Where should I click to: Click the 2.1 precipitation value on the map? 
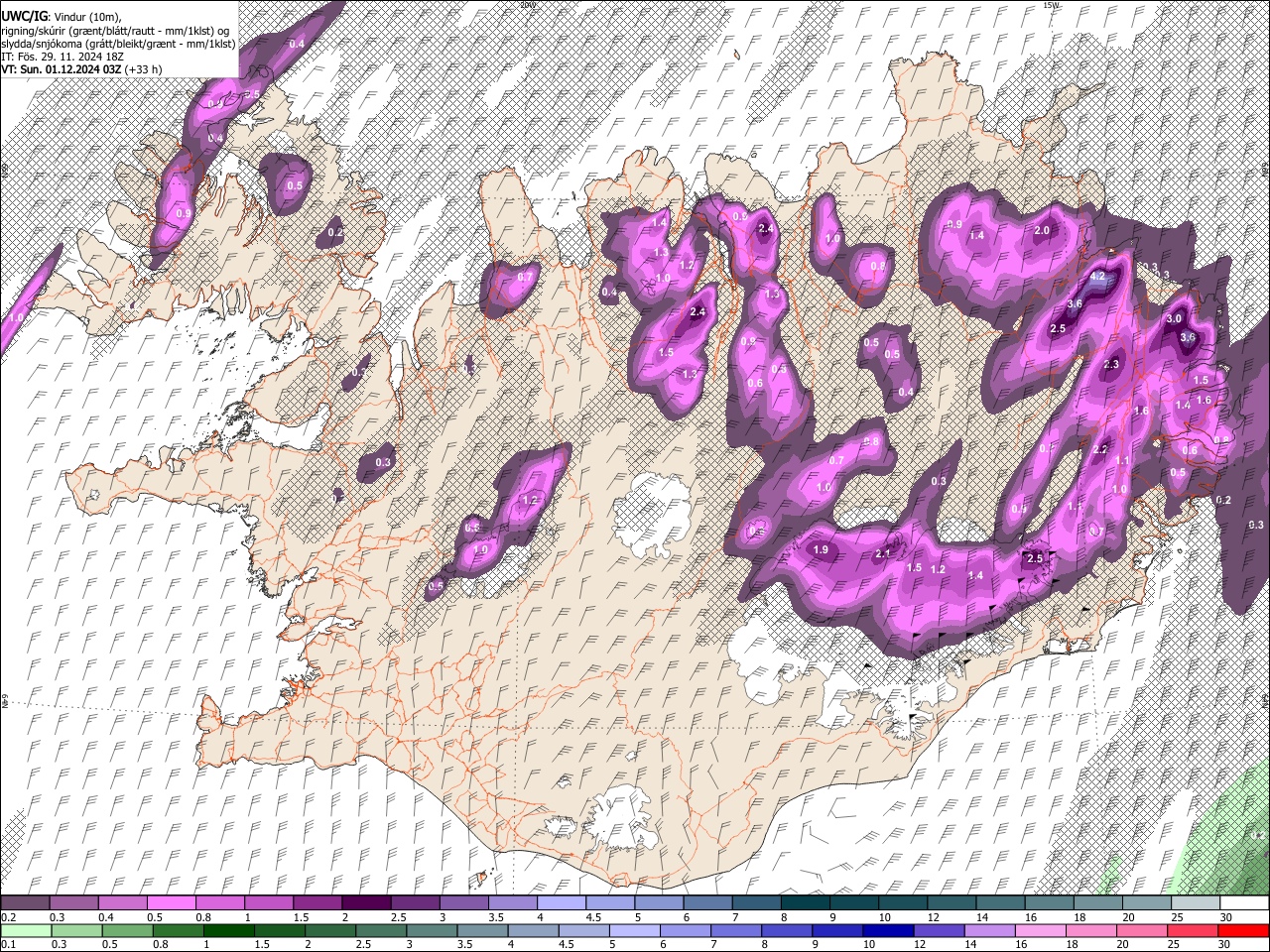883,553
